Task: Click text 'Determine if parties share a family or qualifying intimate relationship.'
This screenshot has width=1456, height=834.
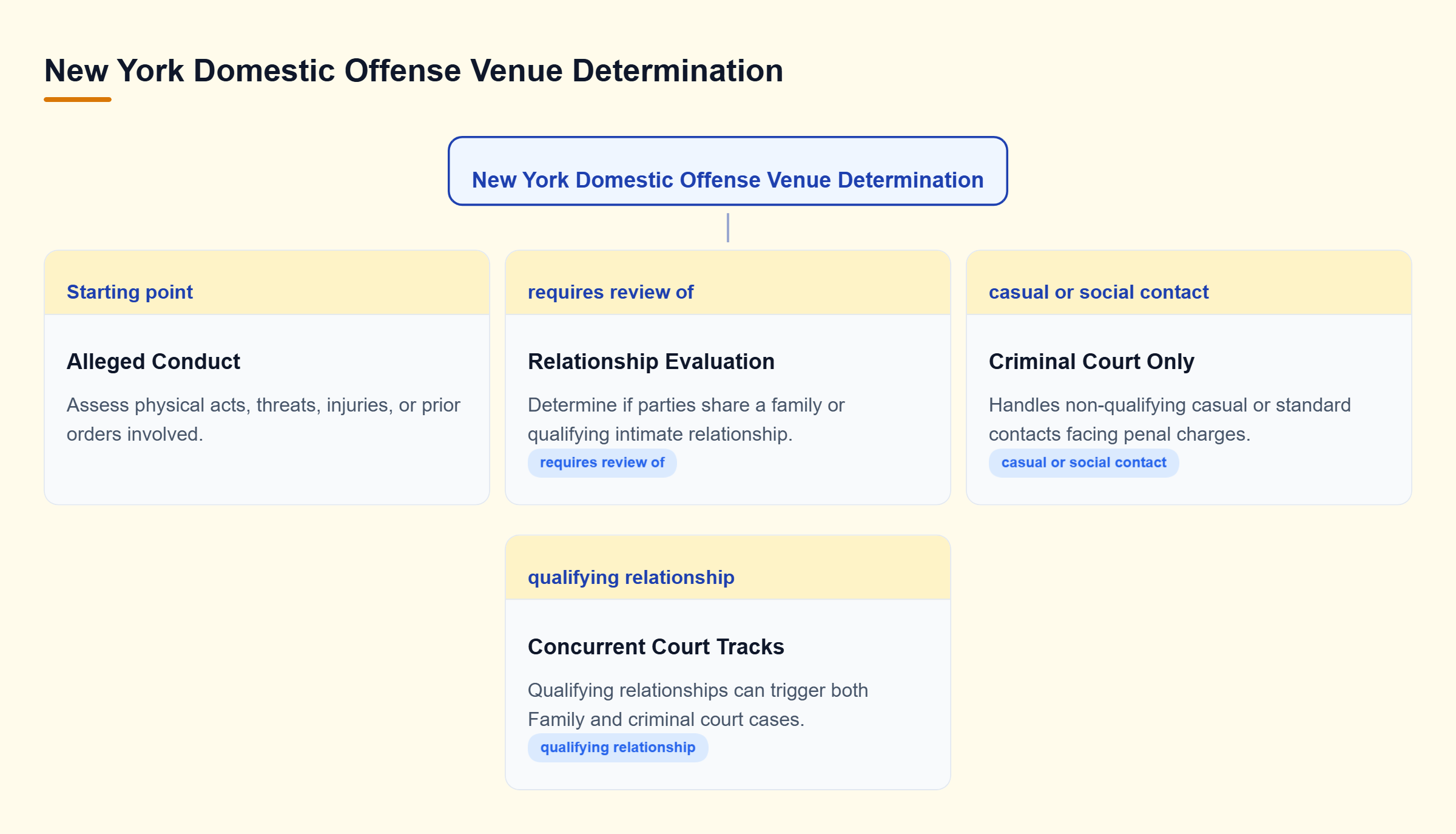Action: pos(686,419)
